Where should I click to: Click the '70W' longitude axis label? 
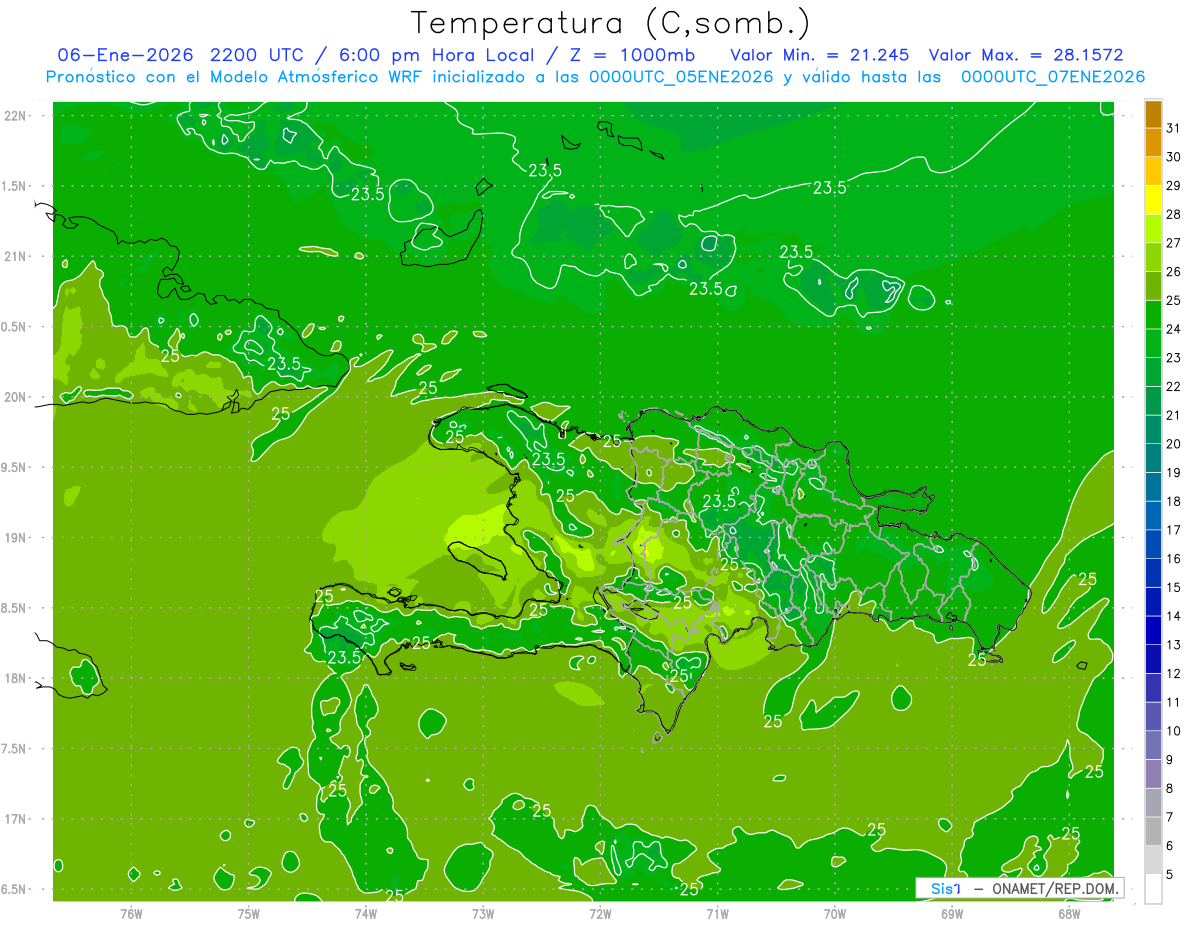pyautogui.click(x=835, y=914)
